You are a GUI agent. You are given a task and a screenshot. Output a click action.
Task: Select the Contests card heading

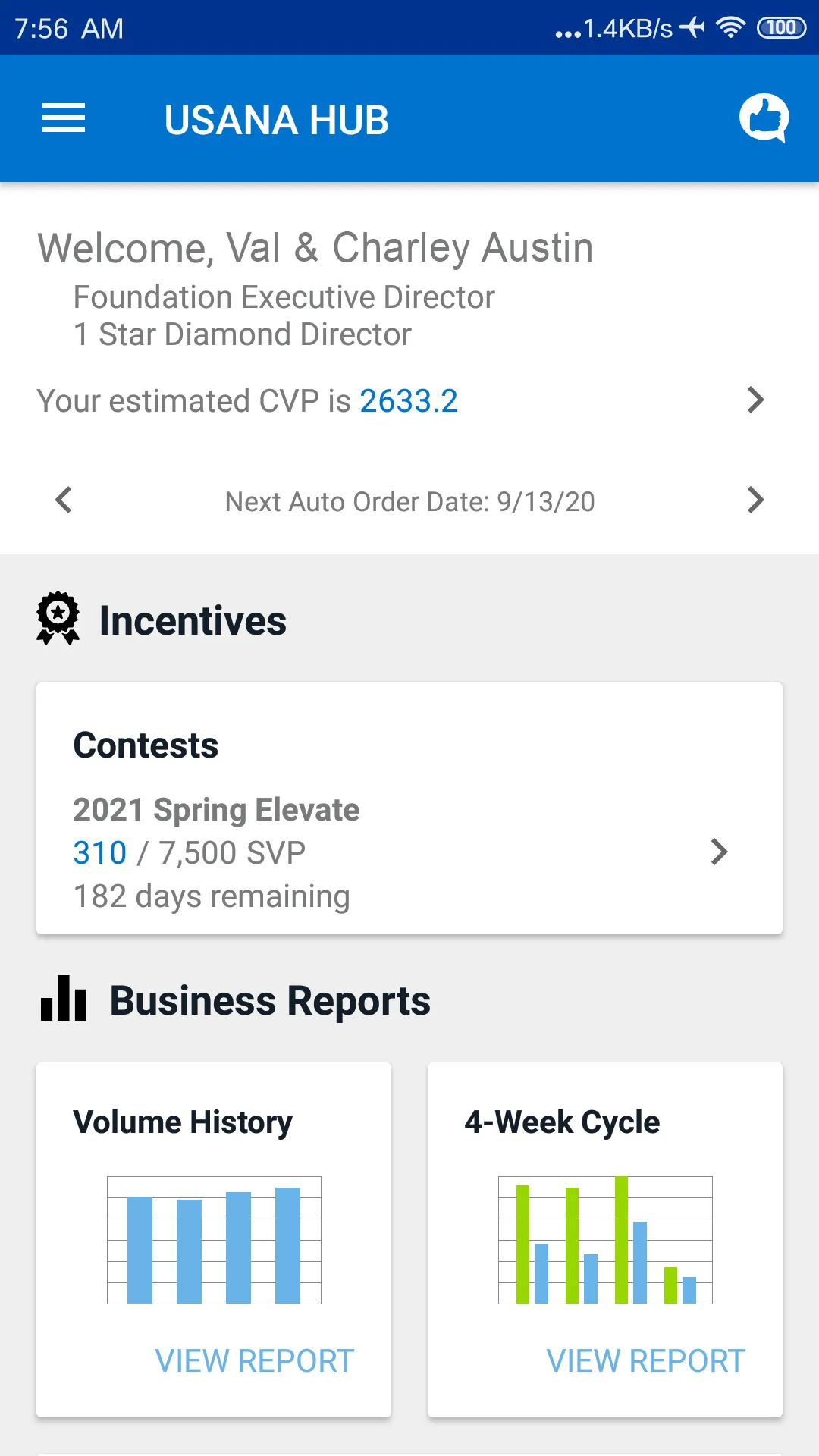click(x=146, y=745)
